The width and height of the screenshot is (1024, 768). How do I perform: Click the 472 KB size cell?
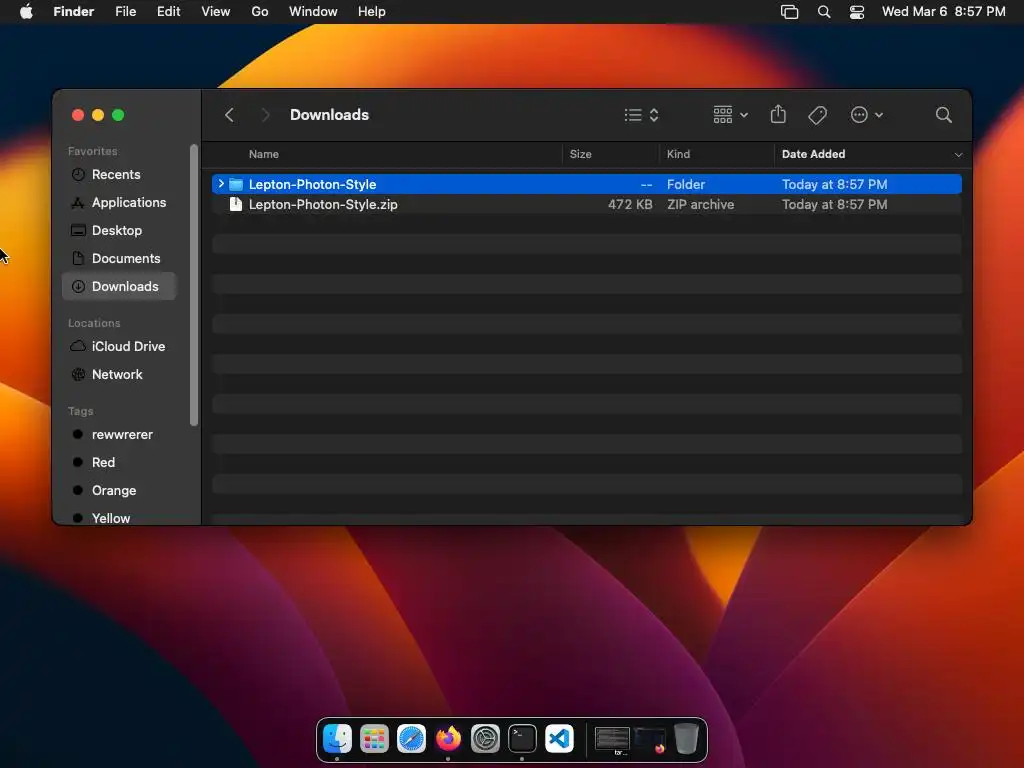(x=630, y=204)
